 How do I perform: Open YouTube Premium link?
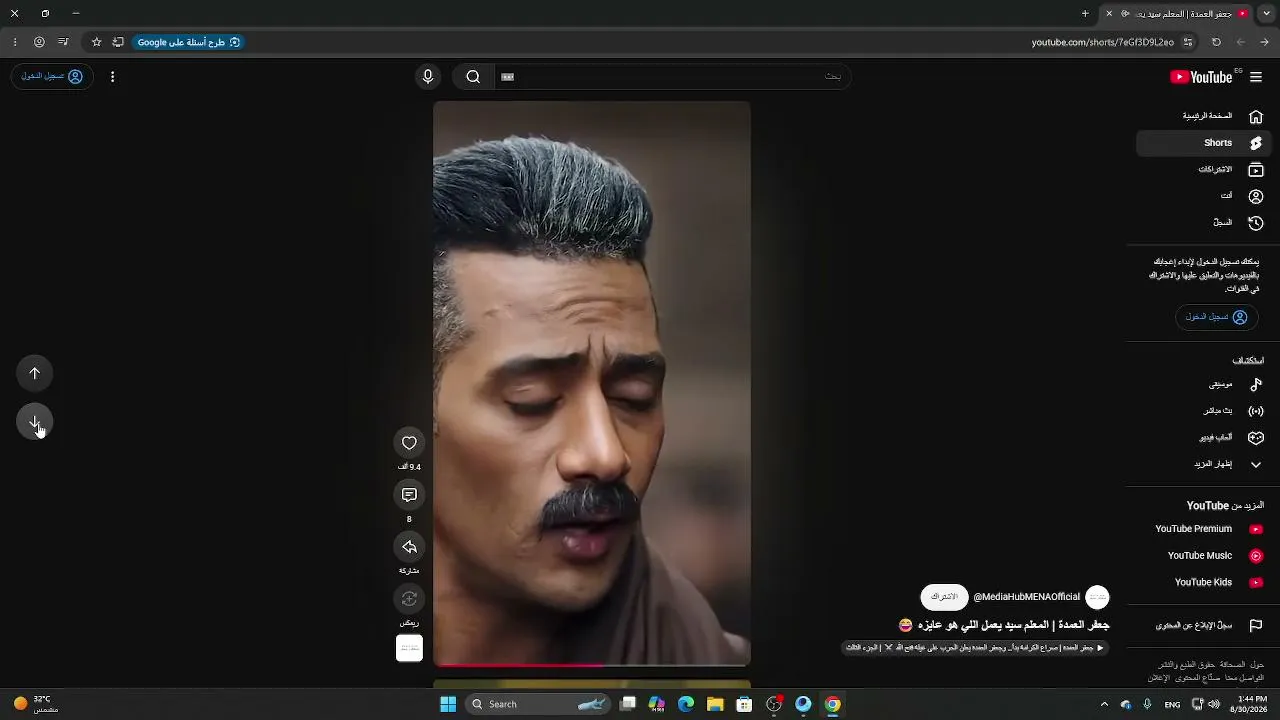1204,529
